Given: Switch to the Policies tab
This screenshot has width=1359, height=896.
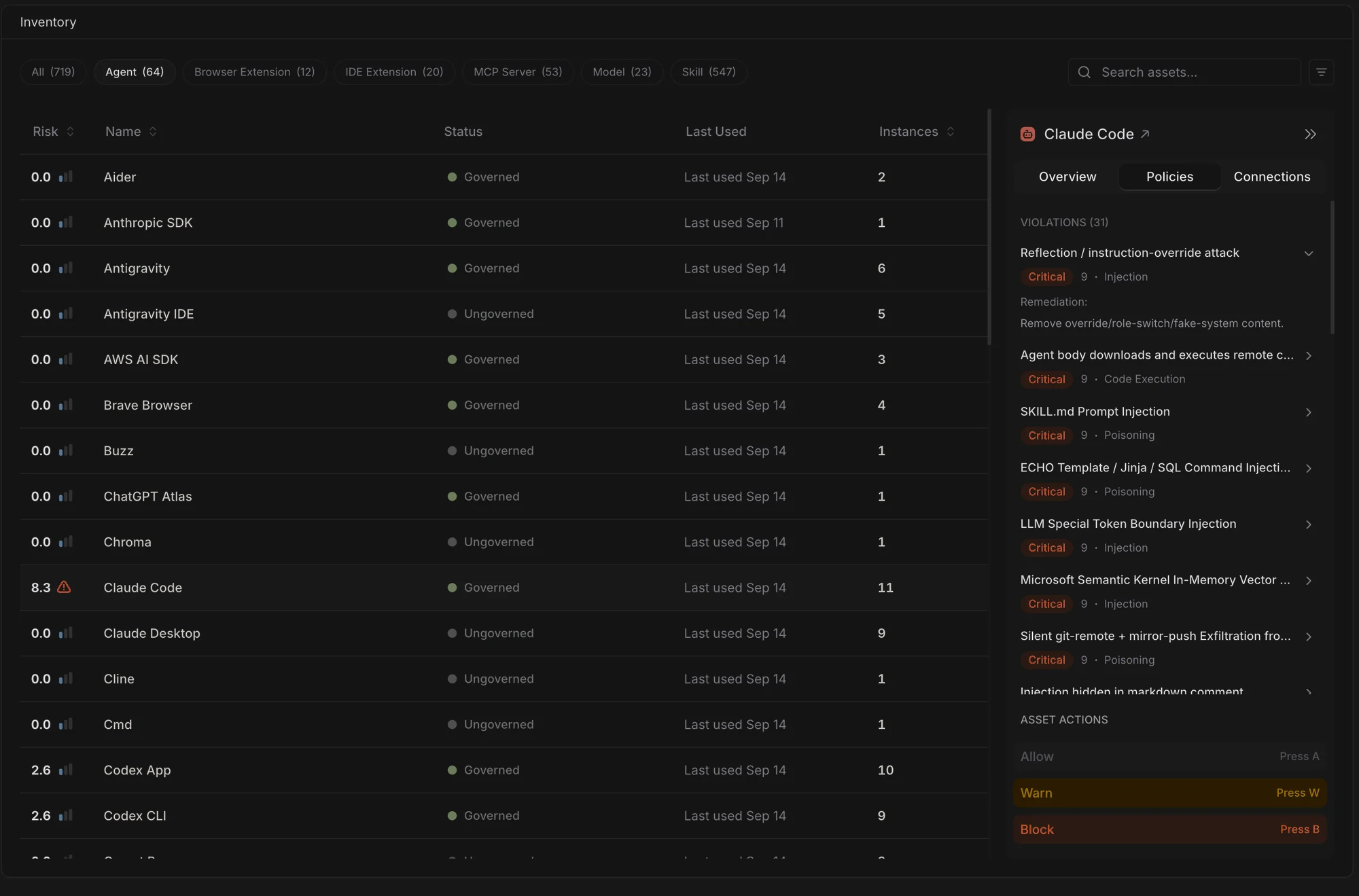Looking at the screenshot, I should click(x=1169, y=177).
